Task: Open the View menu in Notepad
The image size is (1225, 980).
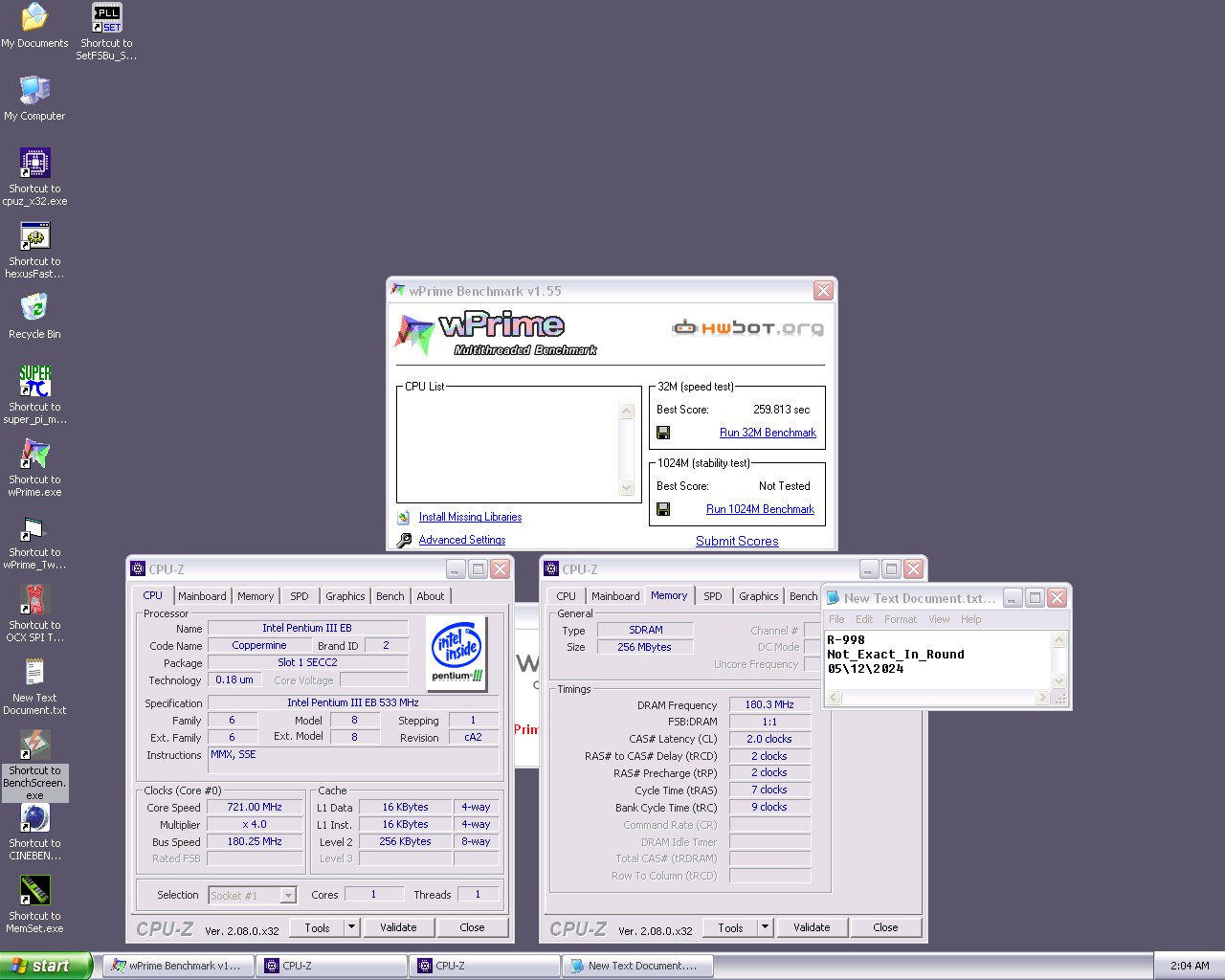Action: click(x=939, y=619)
